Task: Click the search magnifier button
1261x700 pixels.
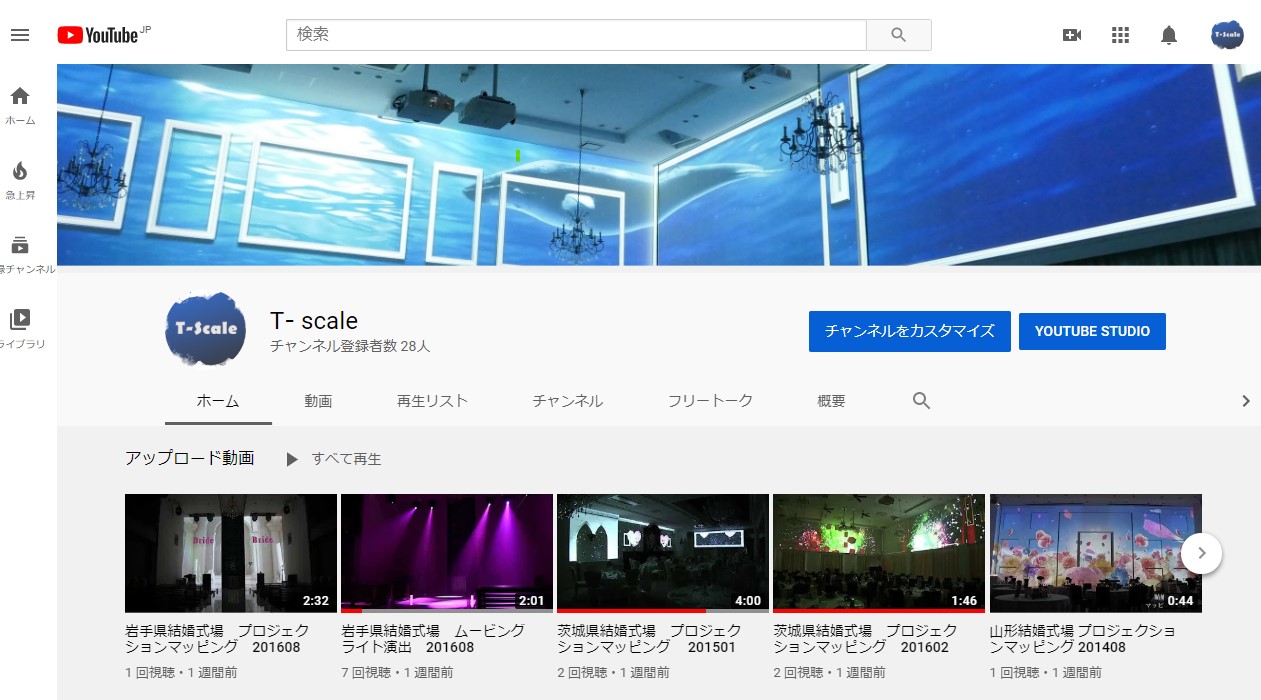Action: (x=898, y=35)
